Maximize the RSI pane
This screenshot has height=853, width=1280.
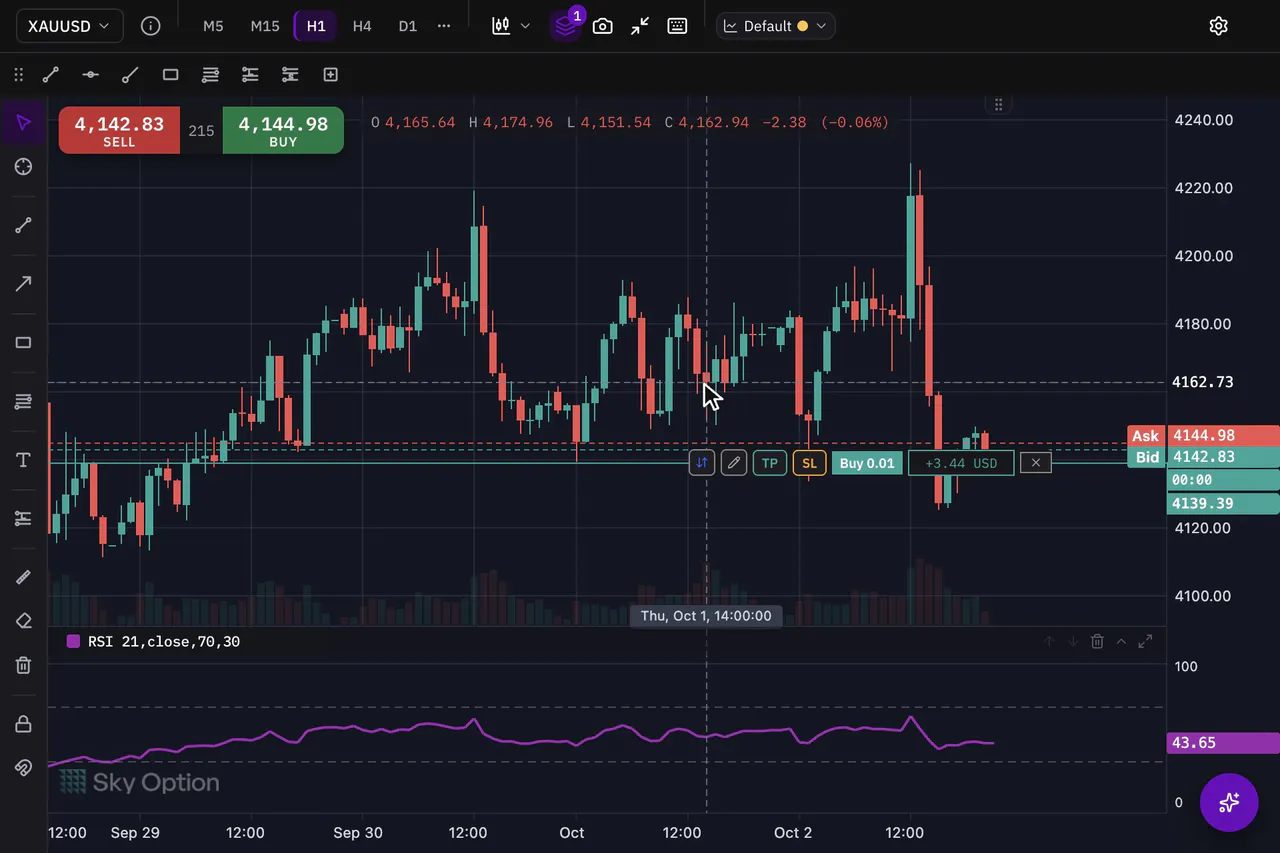[1146, 642]
